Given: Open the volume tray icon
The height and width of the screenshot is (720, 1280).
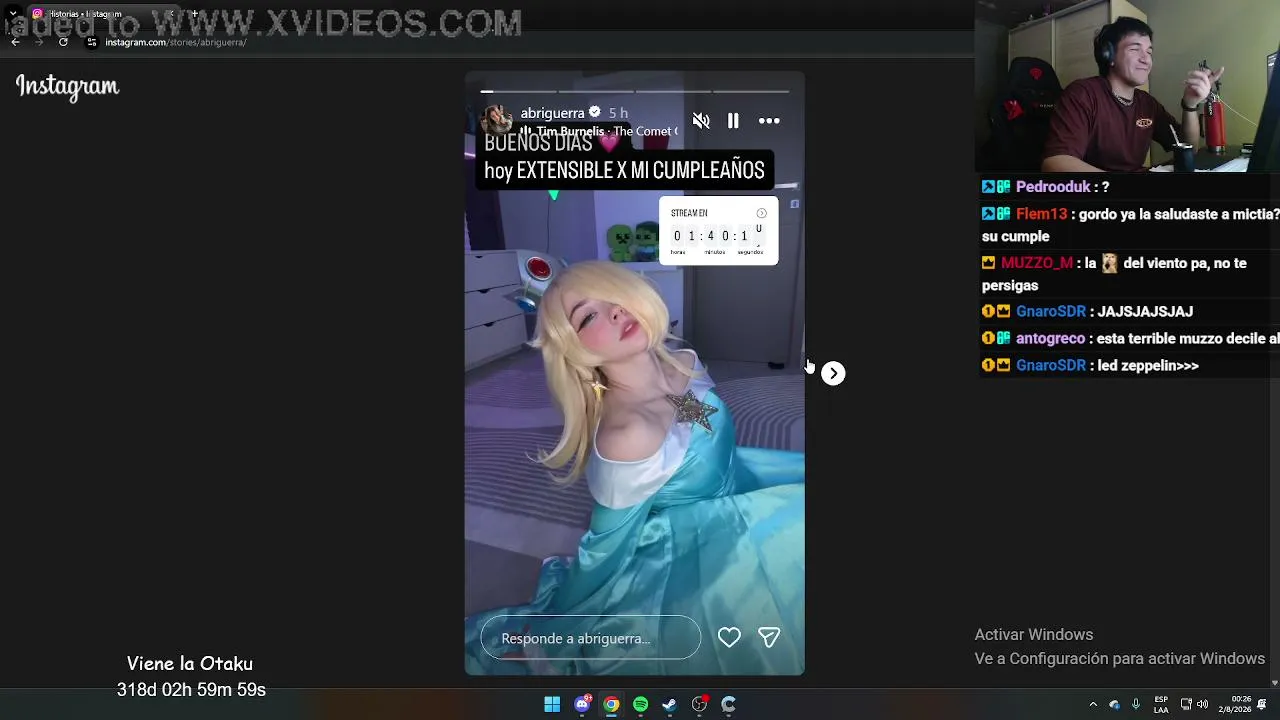Looking at the screenshot, I should (1202, 704).
